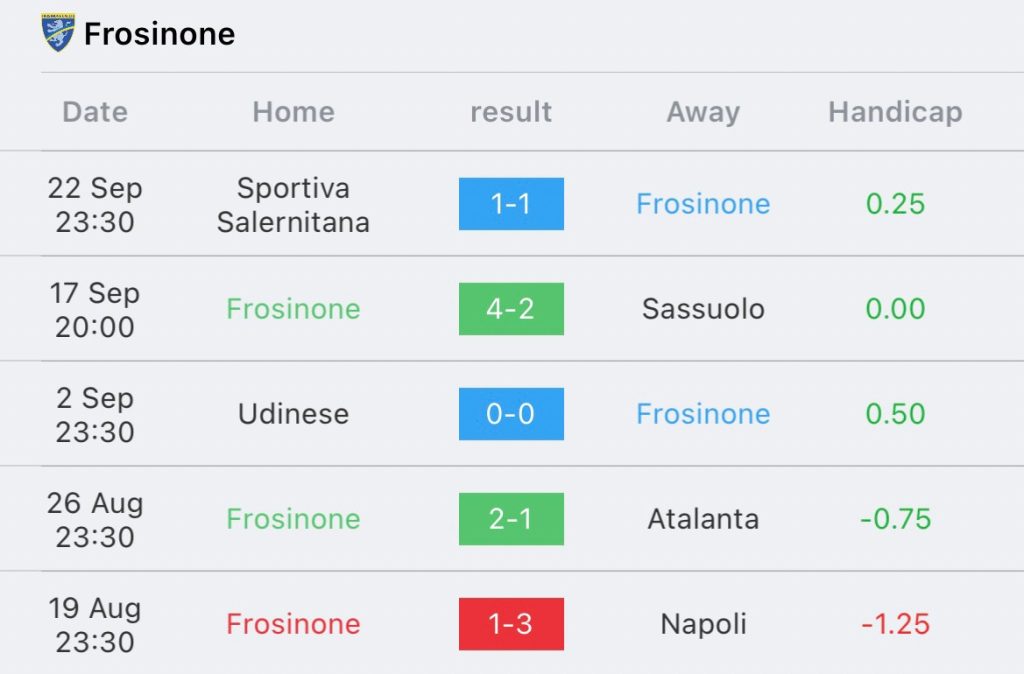This screenshot has width=1024, height=674.
Task: Select the Home column header
Action: pyautogui.click(x=293, y=112)
